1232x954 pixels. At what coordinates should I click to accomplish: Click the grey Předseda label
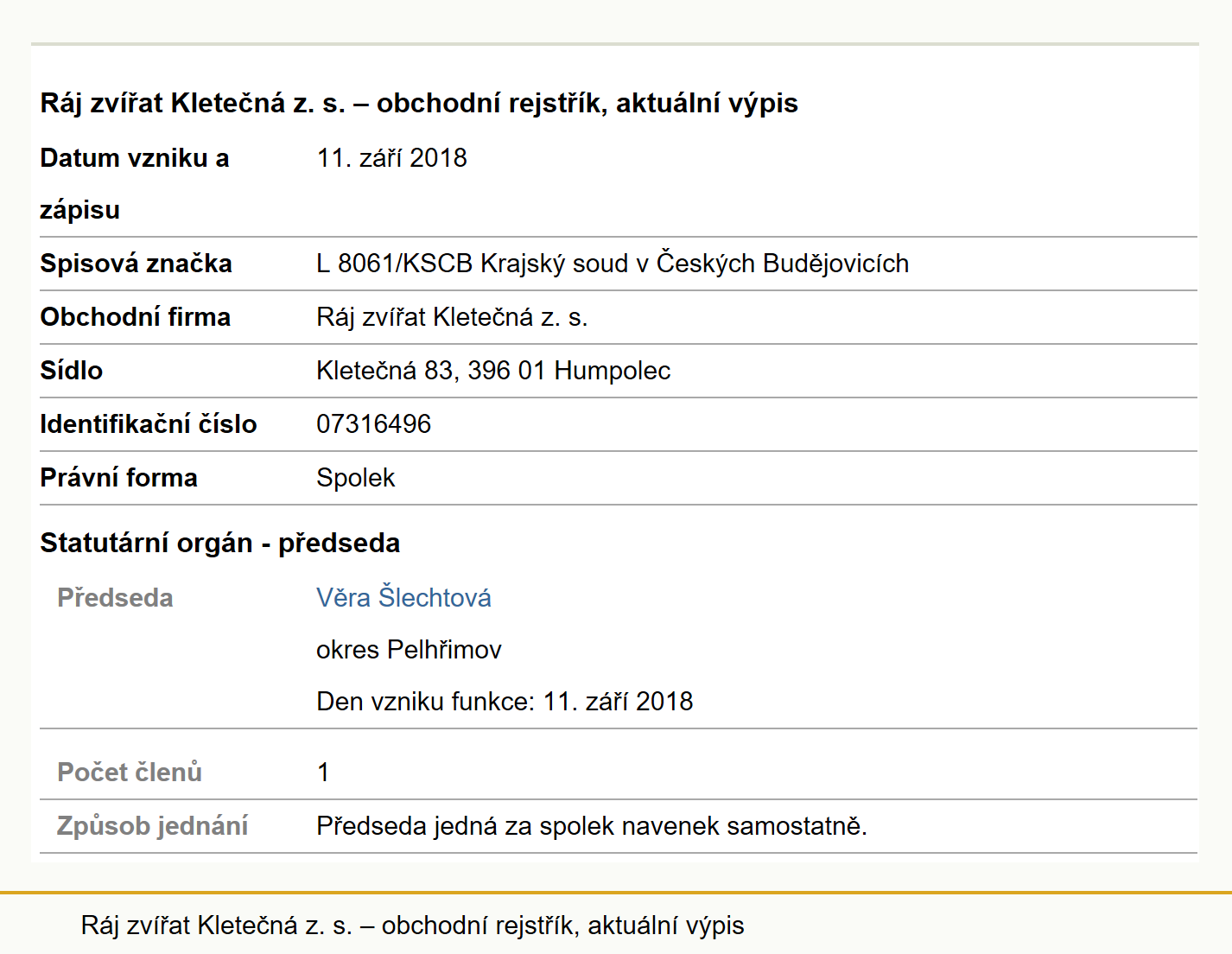[x=115, y=598]
